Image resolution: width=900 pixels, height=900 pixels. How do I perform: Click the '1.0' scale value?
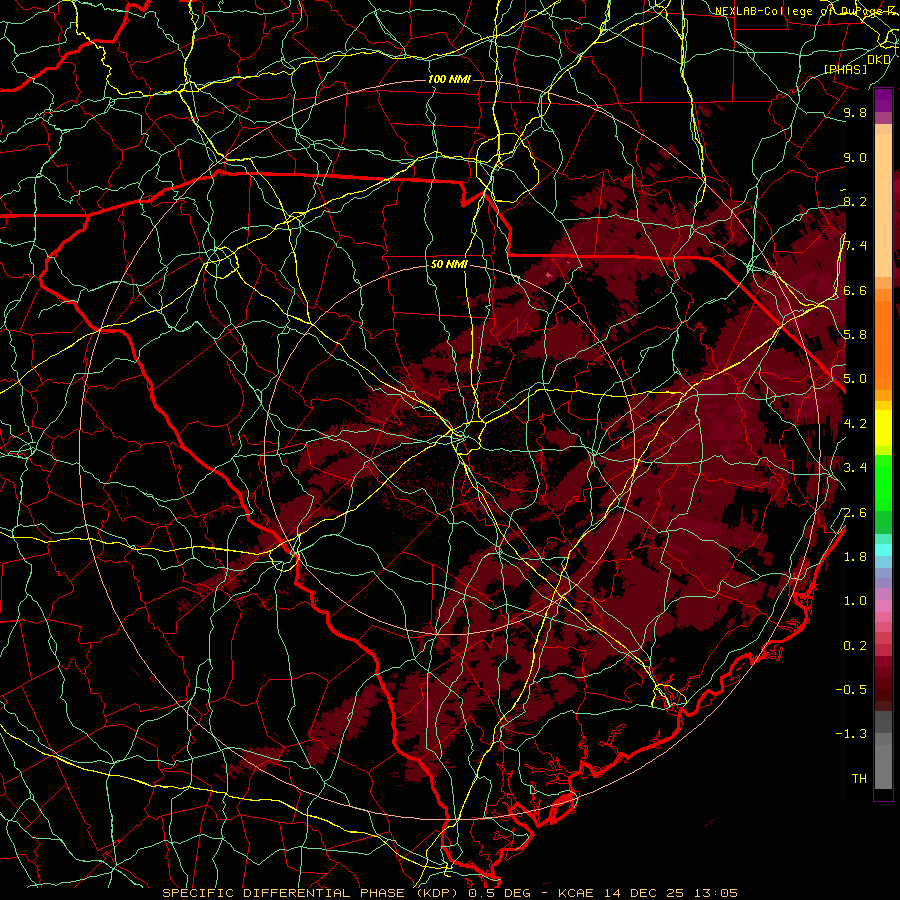855,600
